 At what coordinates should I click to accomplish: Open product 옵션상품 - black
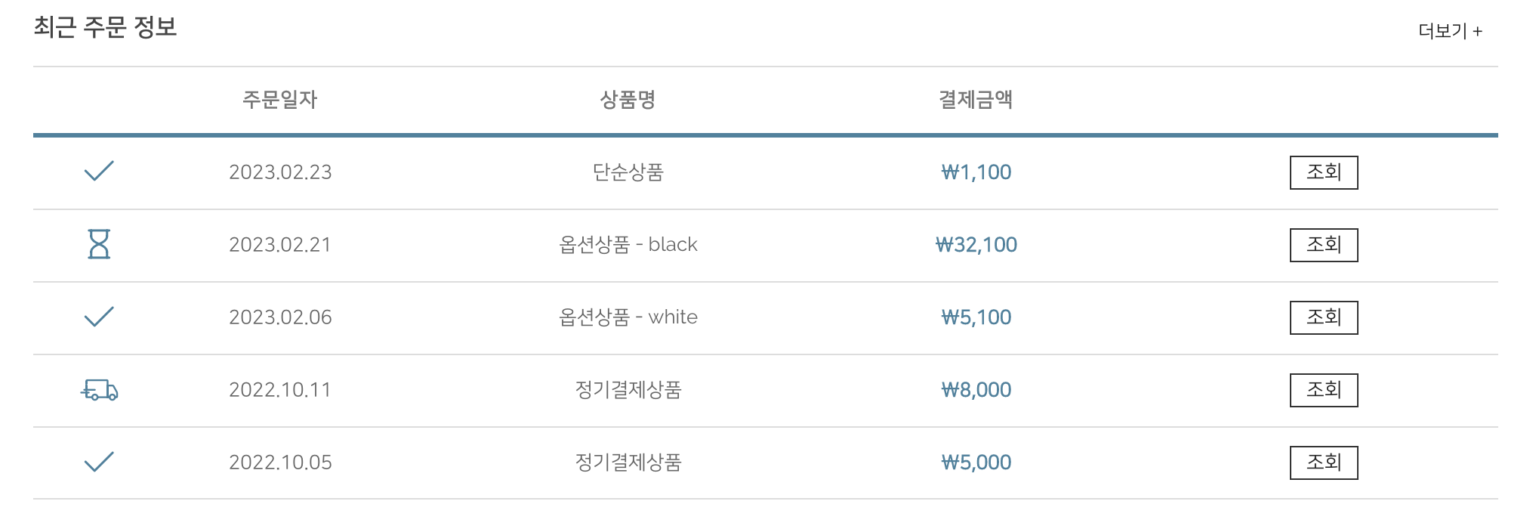[x=628, y=244]
